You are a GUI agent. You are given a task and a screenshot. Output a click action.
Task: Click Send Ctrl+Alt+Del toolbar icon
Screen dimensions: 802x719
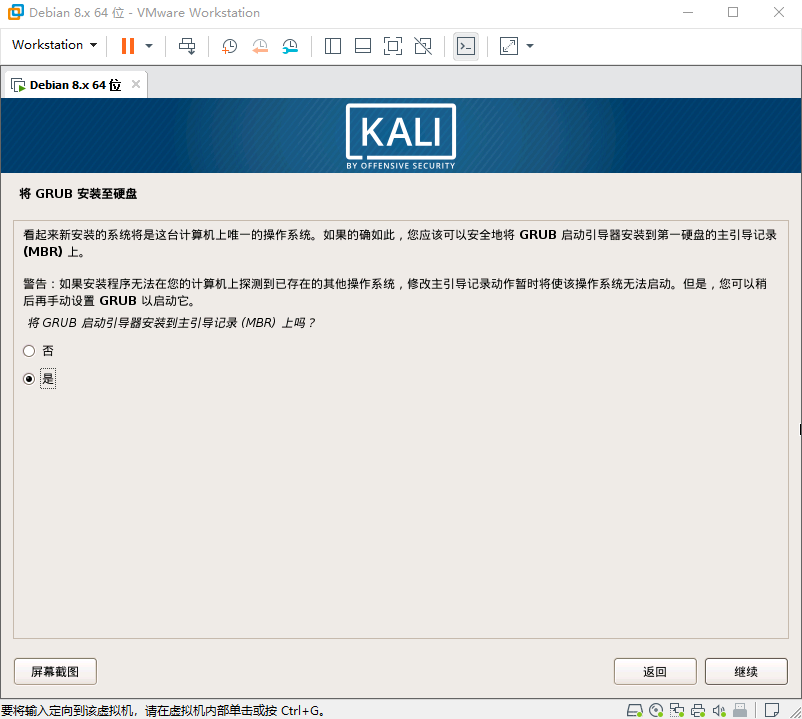187,46
